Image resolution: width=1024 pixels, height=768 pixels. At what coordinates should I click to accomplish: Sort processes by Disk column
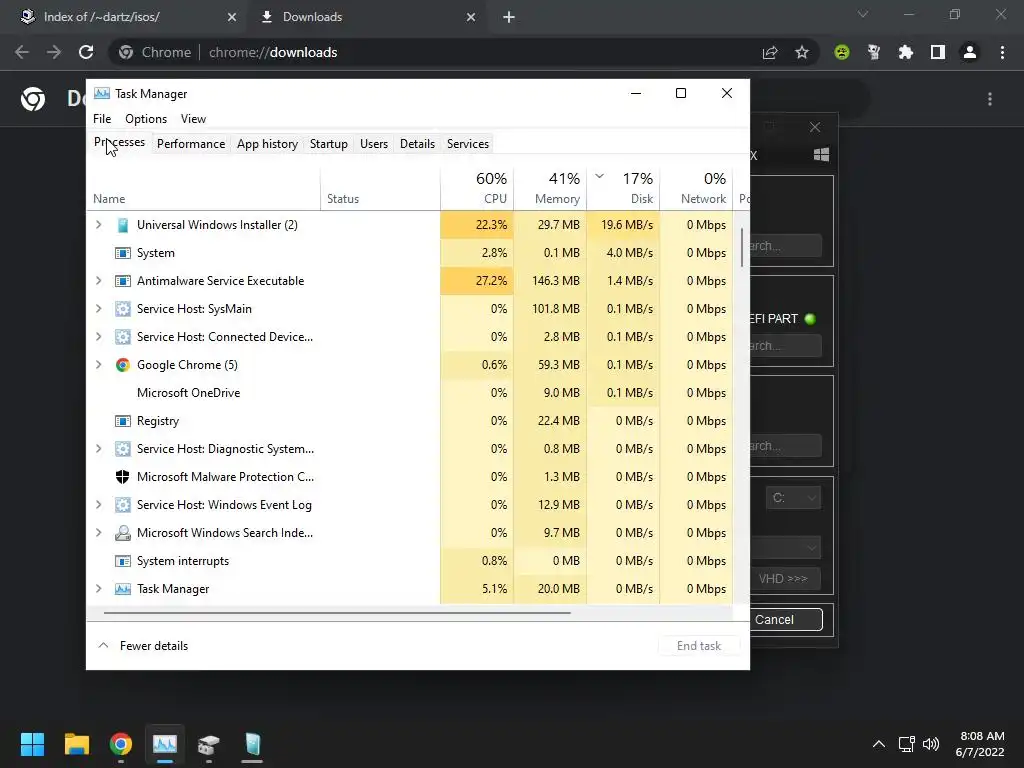(623, 188)
